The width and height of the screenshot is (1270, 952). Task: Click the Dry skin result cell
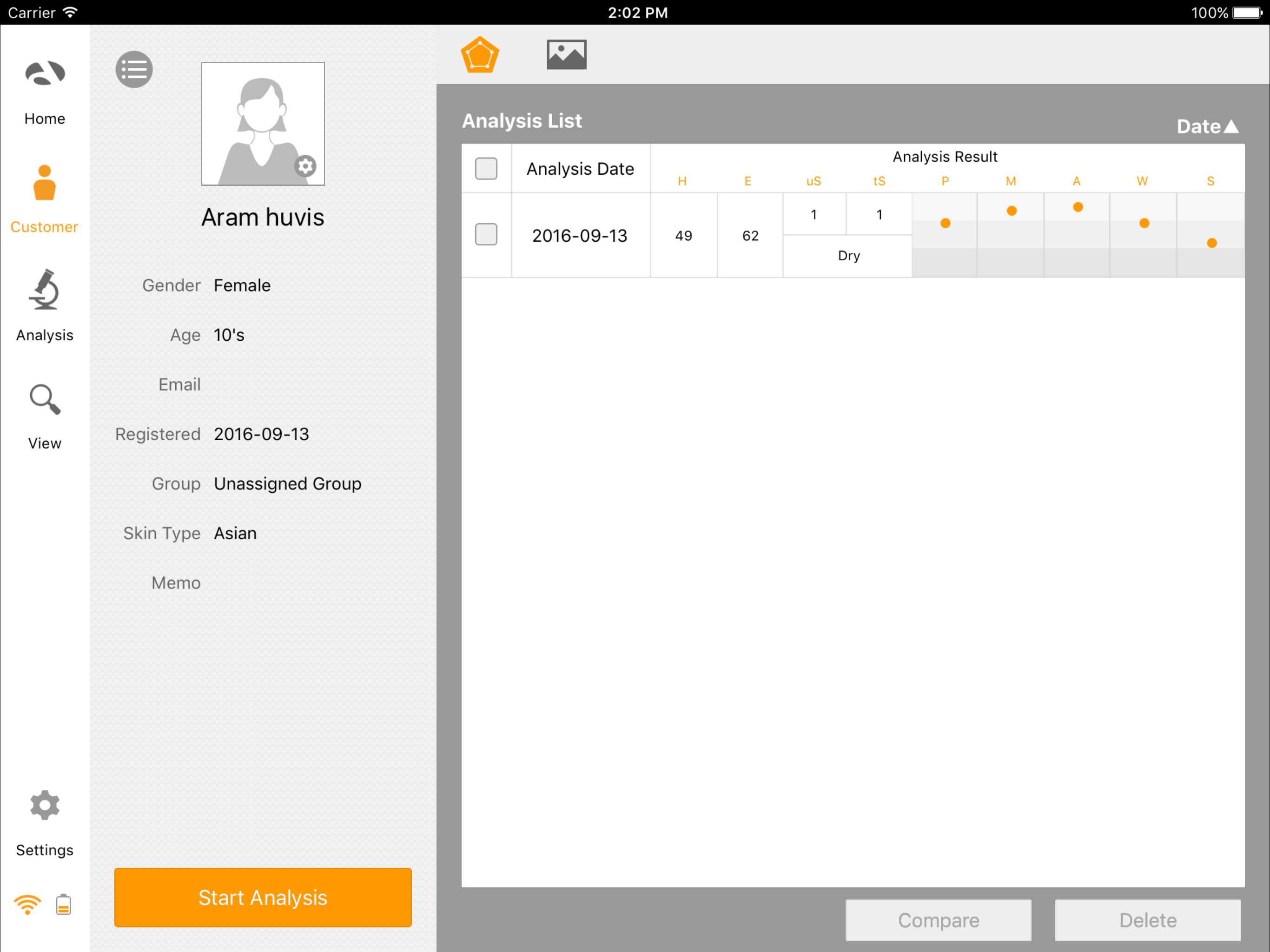click(848, 256)
